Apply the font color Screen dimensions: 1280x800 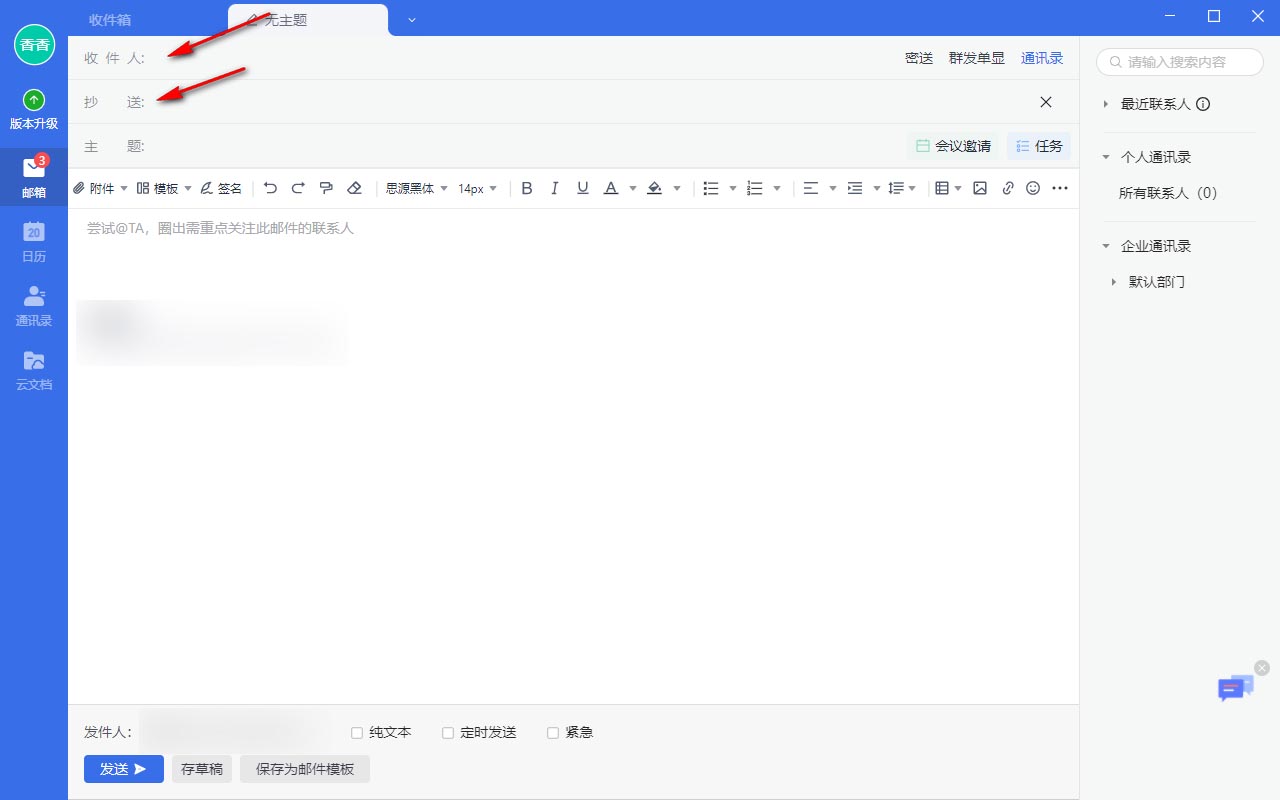611,188
